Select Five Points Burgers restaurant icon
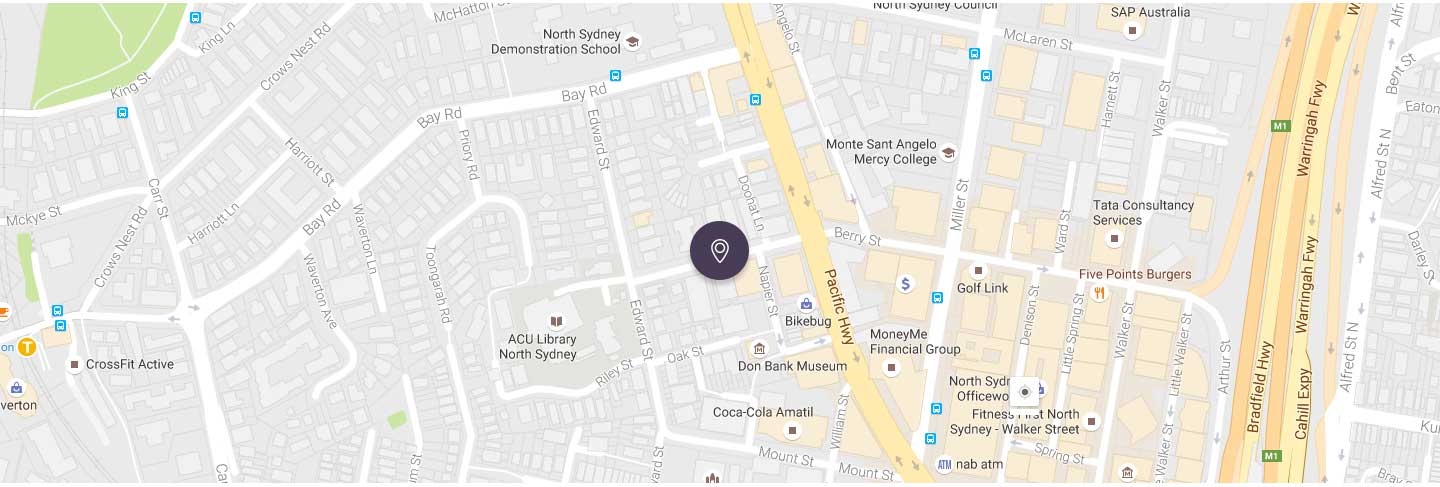 1100,293
